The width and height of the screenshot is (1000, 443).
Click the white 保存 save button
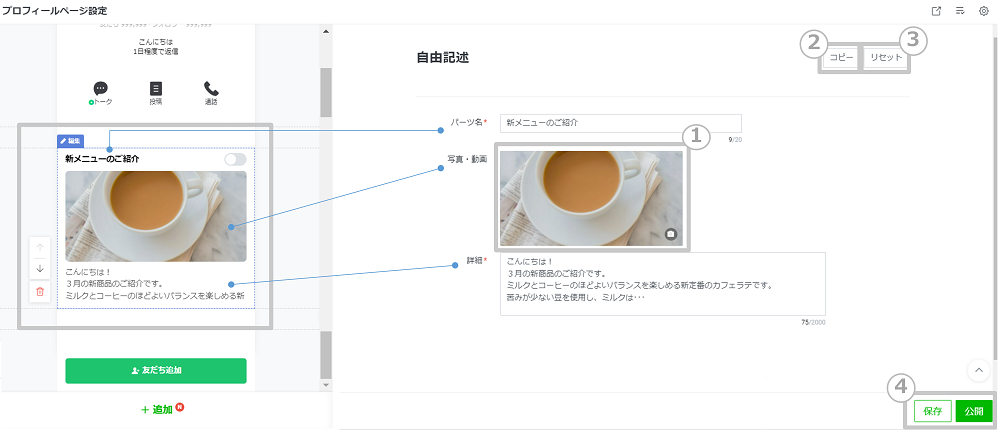tap(932, 411)
